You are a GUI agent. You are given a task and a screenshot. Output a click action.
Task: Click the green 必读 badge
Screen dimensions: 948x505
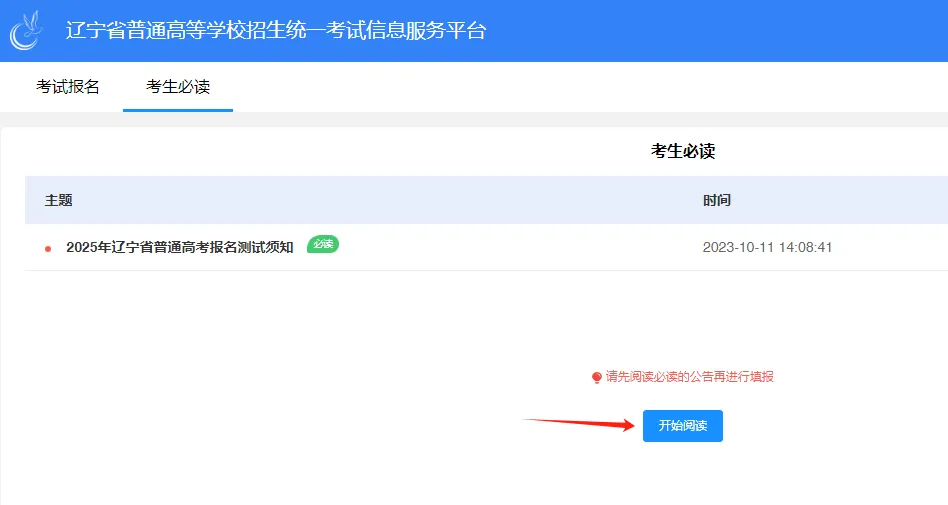click(x=323, y=244)
